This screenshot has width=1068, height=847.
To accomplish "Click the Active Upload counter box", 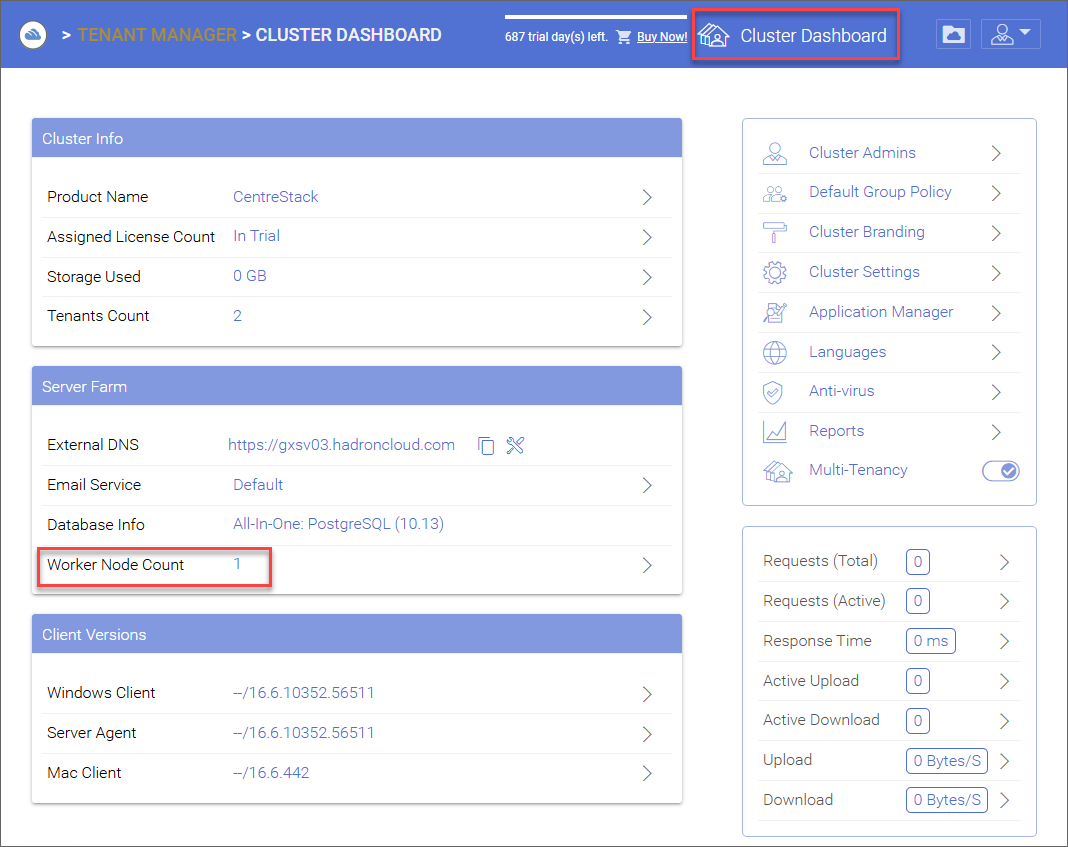I will tap(917, 681).
